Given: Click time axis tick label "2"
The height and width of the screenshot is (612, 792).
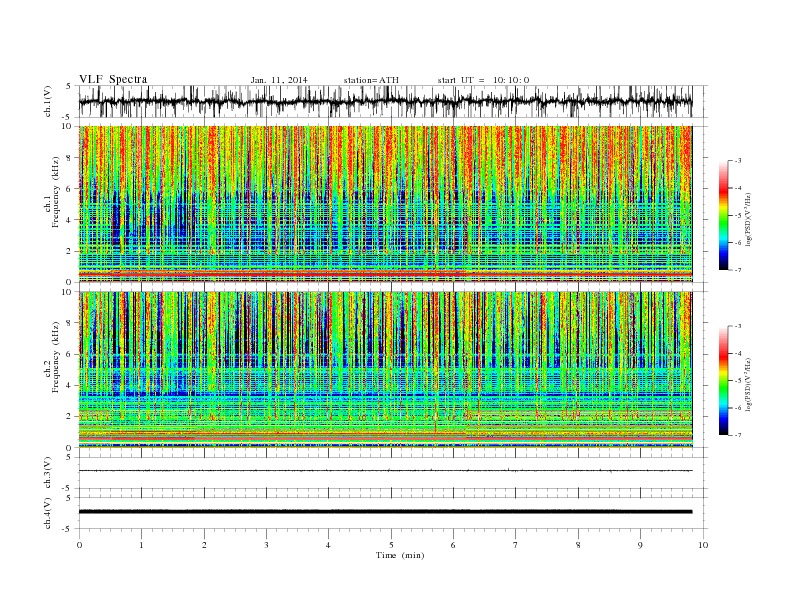Looking at the screenshot, I should pos(204,545).
